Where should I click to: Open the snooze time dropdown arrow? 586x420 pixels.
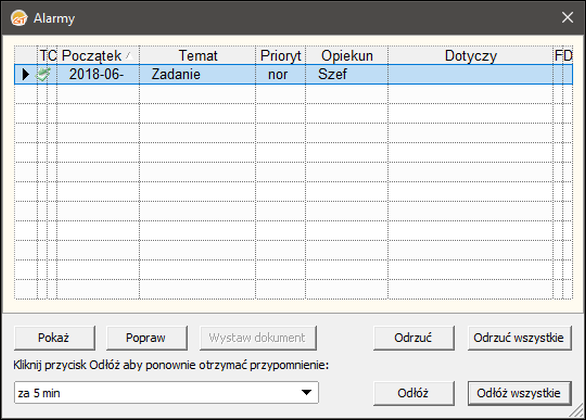pos(306,393)
